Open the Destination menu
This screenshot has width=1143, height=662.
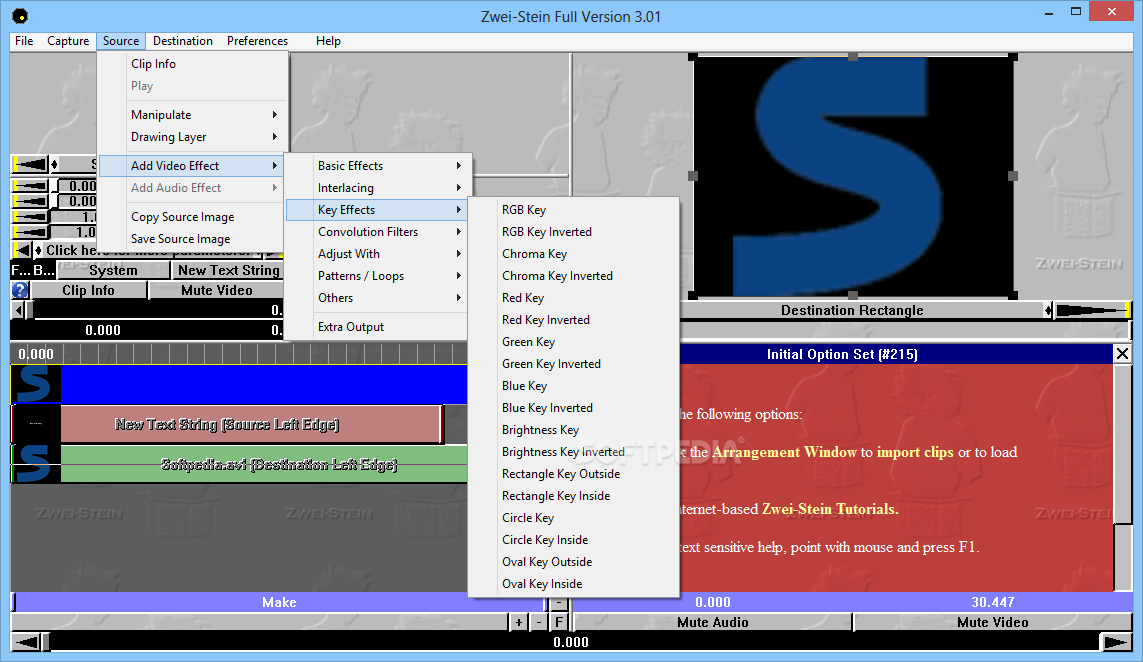(183, 41)
